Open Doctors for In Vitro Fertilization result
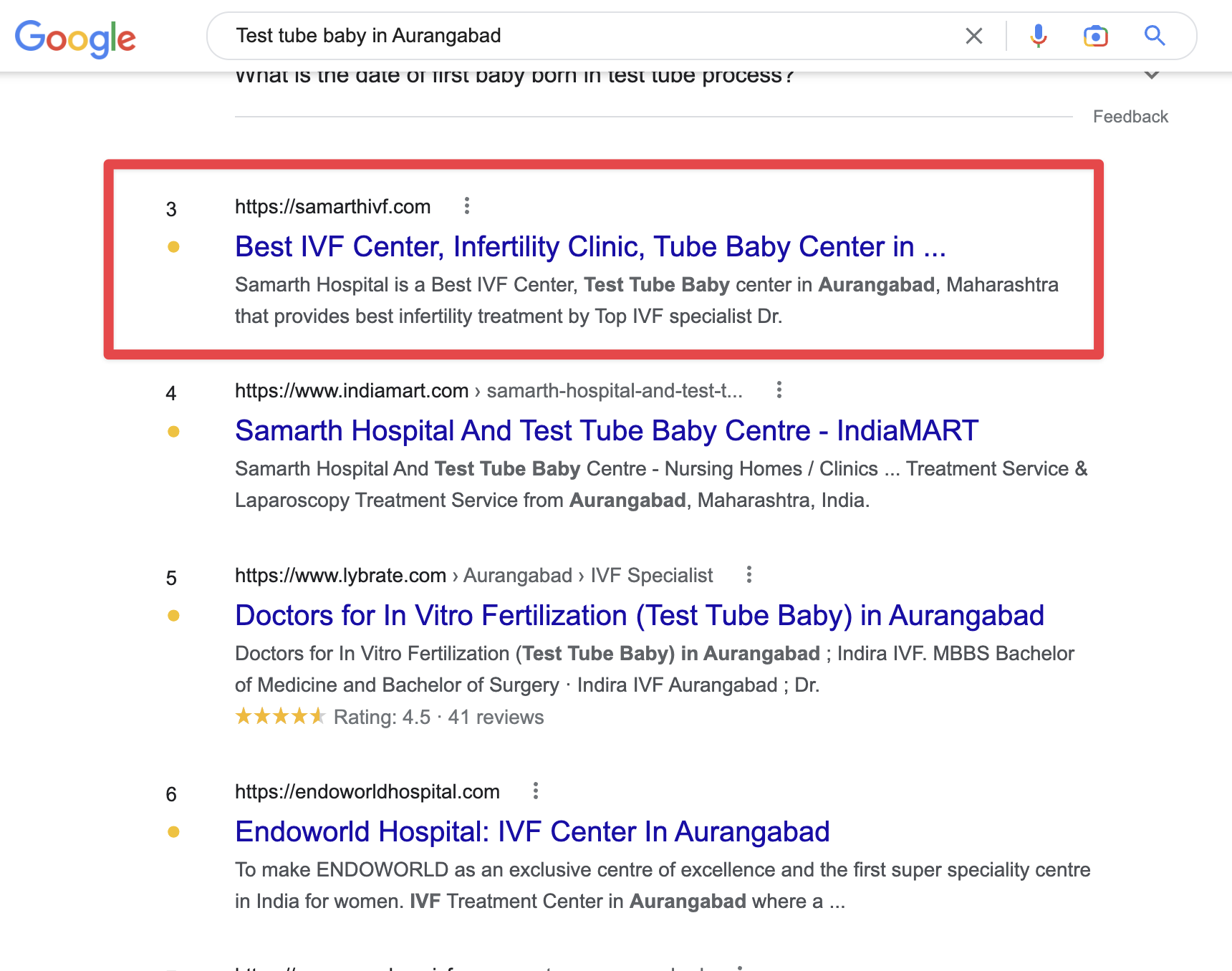This screenshot has height=971, width=1232. point(639,616)
